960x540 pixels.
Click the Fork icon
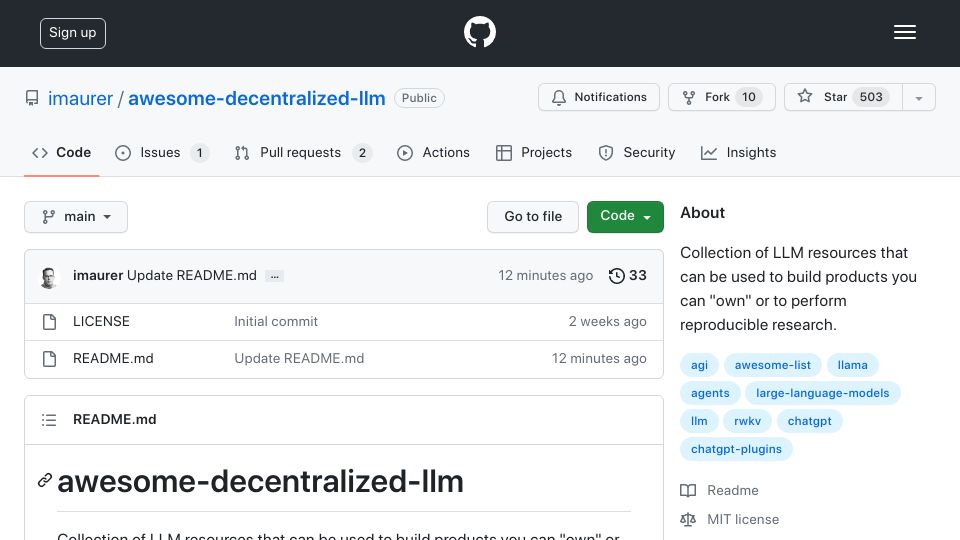[689, 97]
